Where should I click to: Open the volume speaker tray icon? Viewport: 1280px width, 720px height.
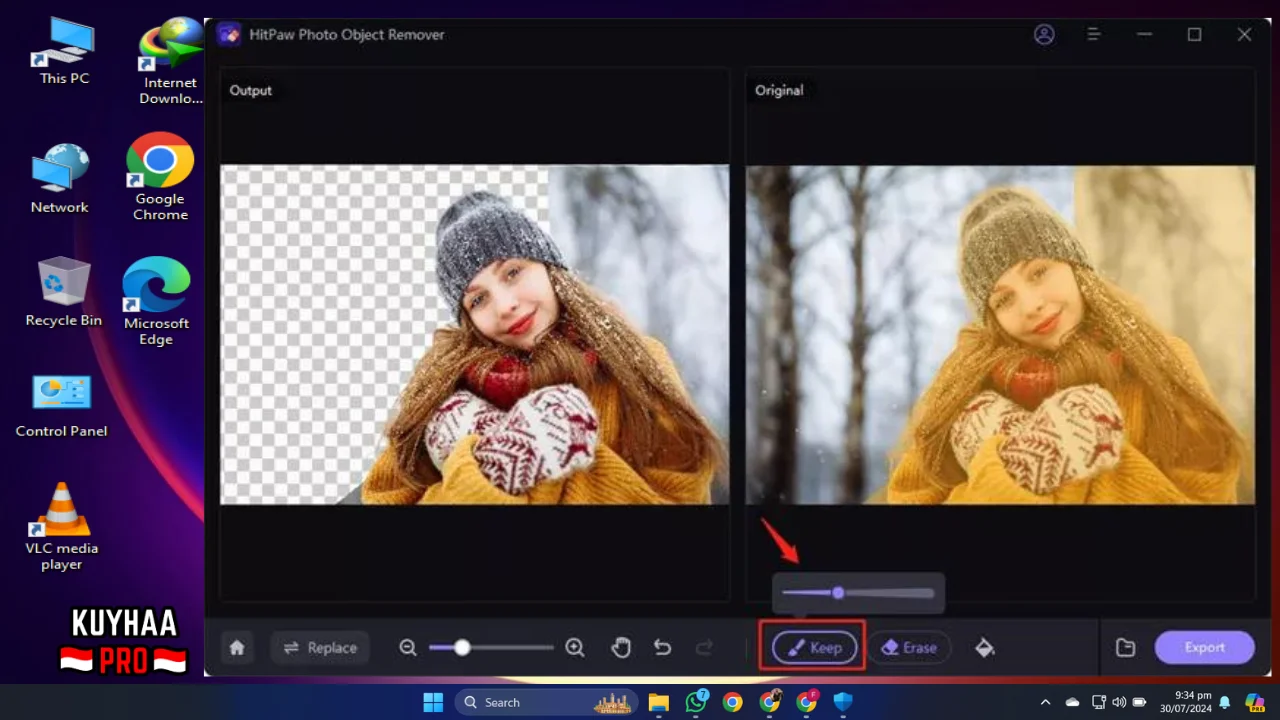click(1118, 702)
